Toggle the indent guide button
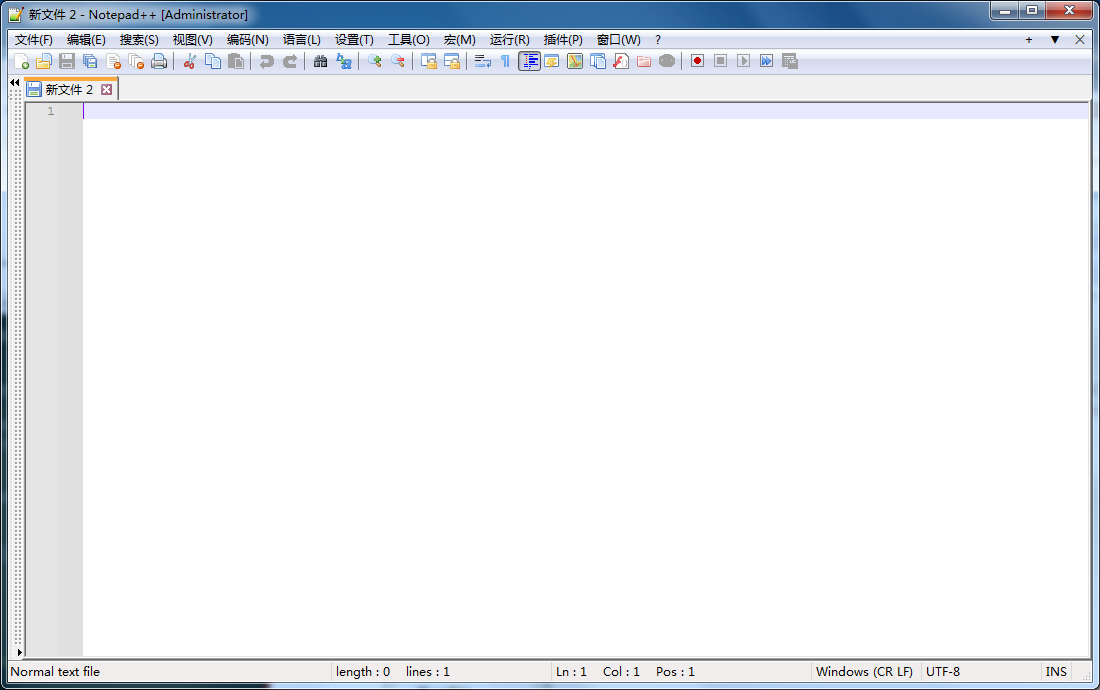Screen dimensions: 1100x690 (x=529, y=61)
